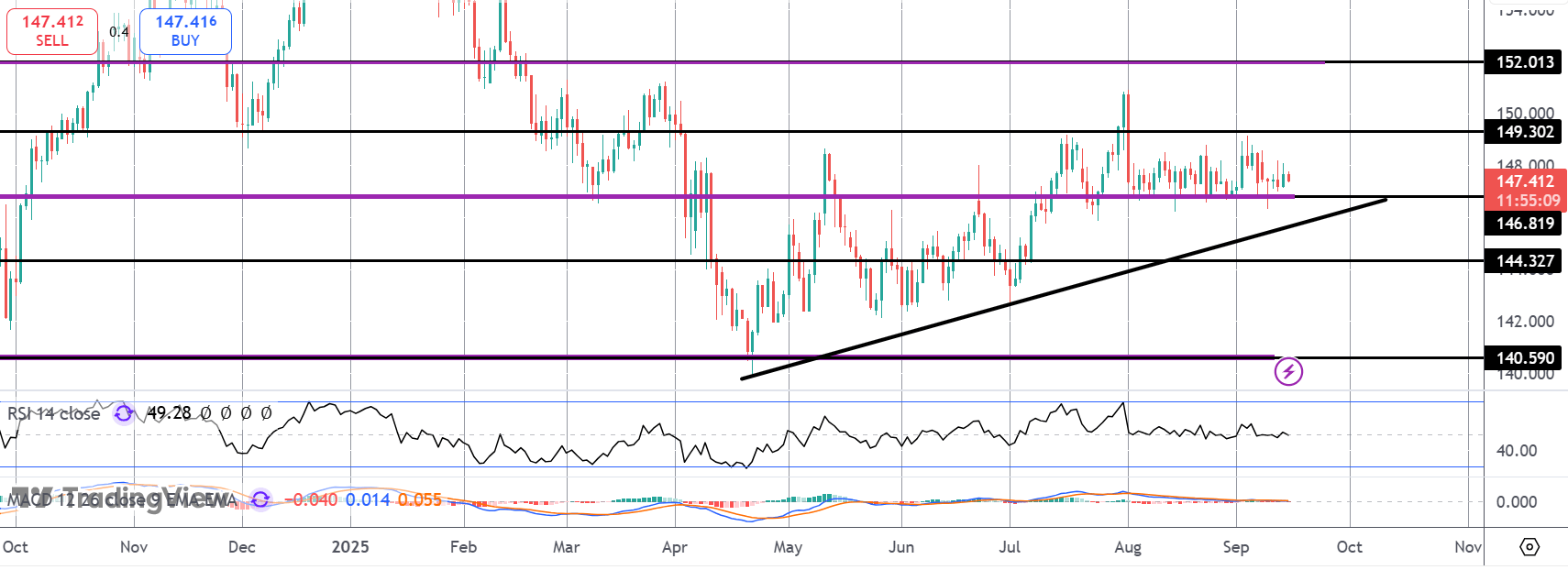Click the 2025 label on time axis
Image resolution: width=1568 pixels, height=570 pixels.
pyautogui.click(x=350, y=547)
